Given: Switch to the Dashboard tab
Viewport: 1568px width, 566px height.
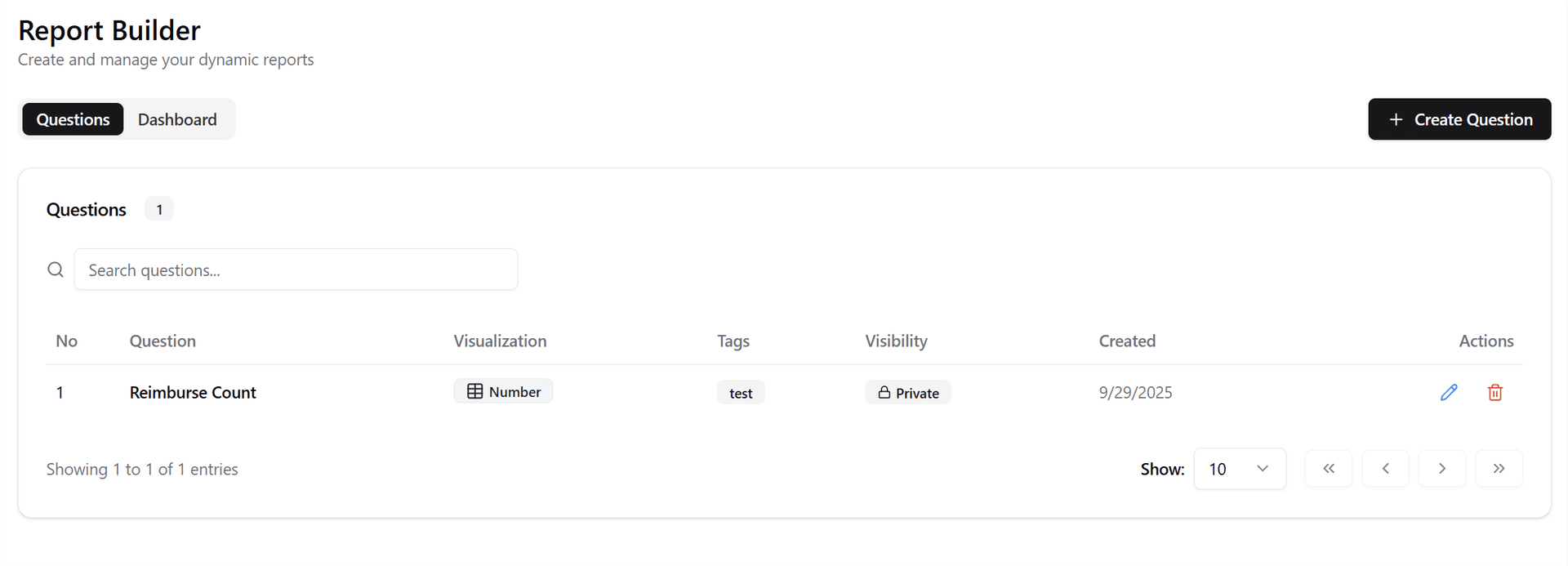Looking at the screenshot, I should point(177,120).
